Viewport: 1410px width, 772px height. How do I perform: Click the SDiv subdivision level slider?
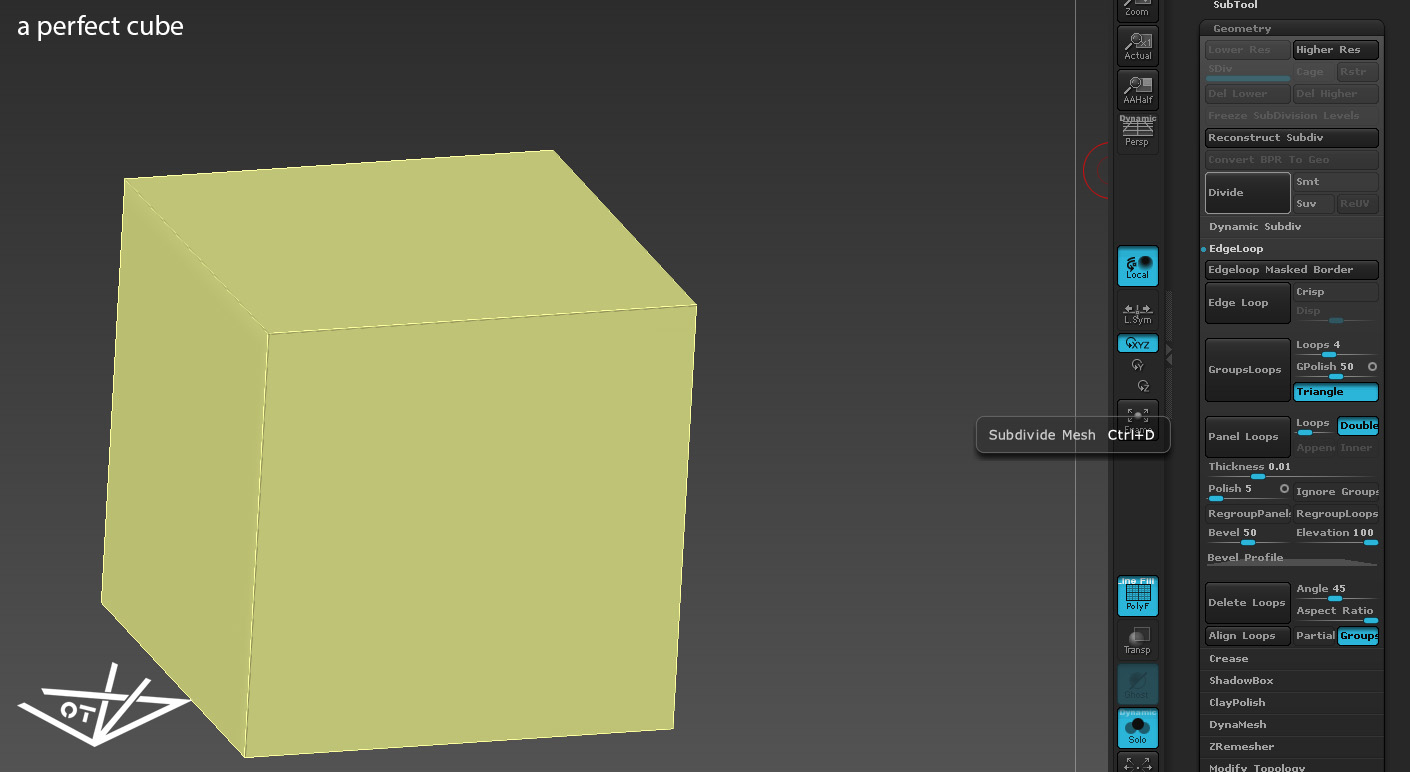coord(1248,72)
